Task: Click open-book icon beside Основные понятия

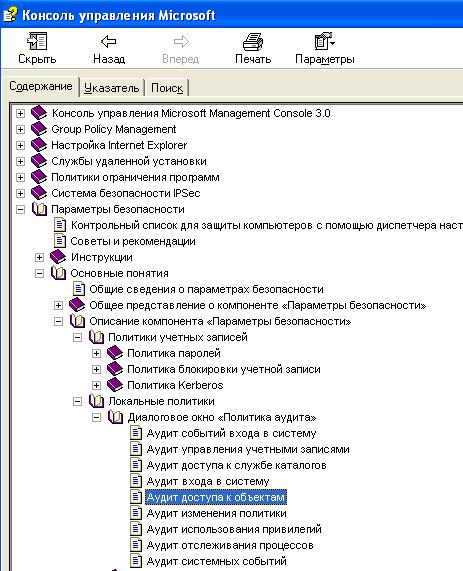Action: point(58,273)
